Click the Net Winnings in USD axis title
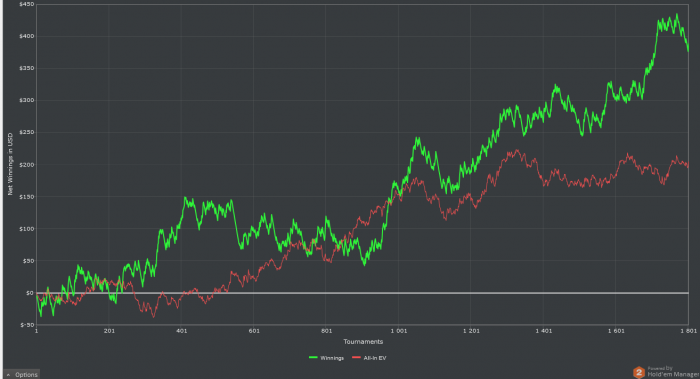The image size is (700, 379). [10, 164]
